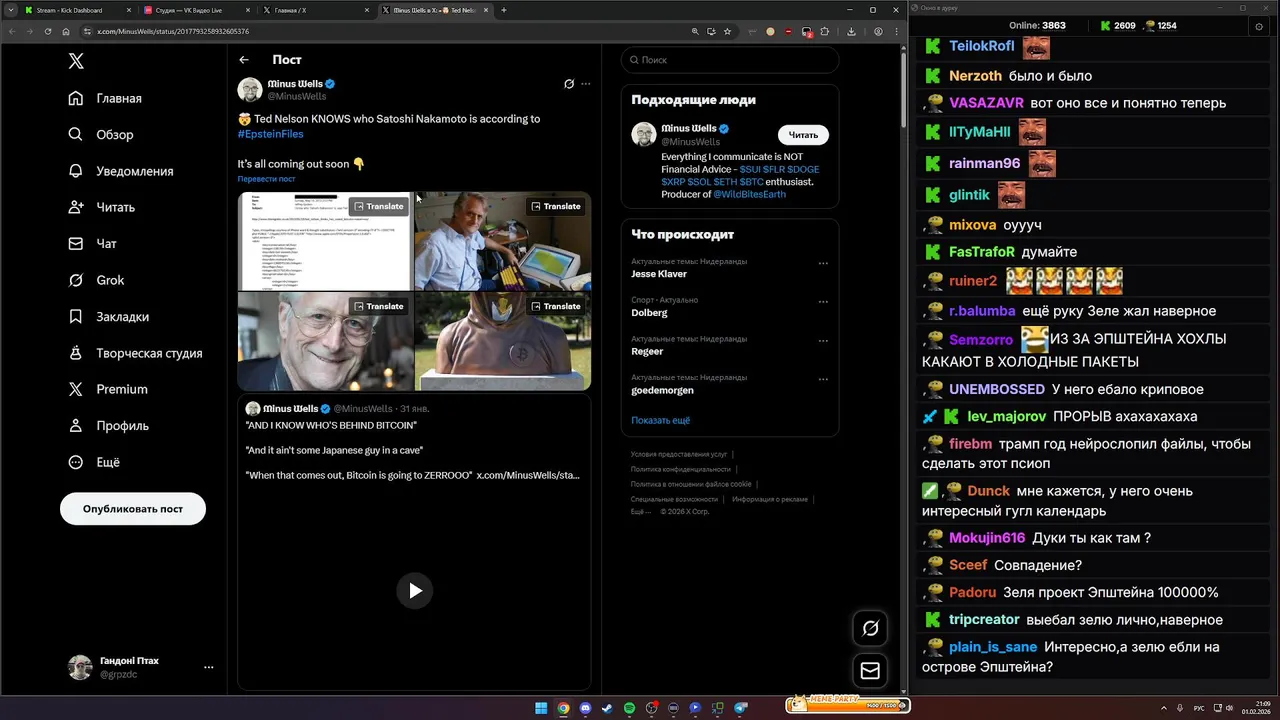Open the X logo home link

click(x=76, y=61)
